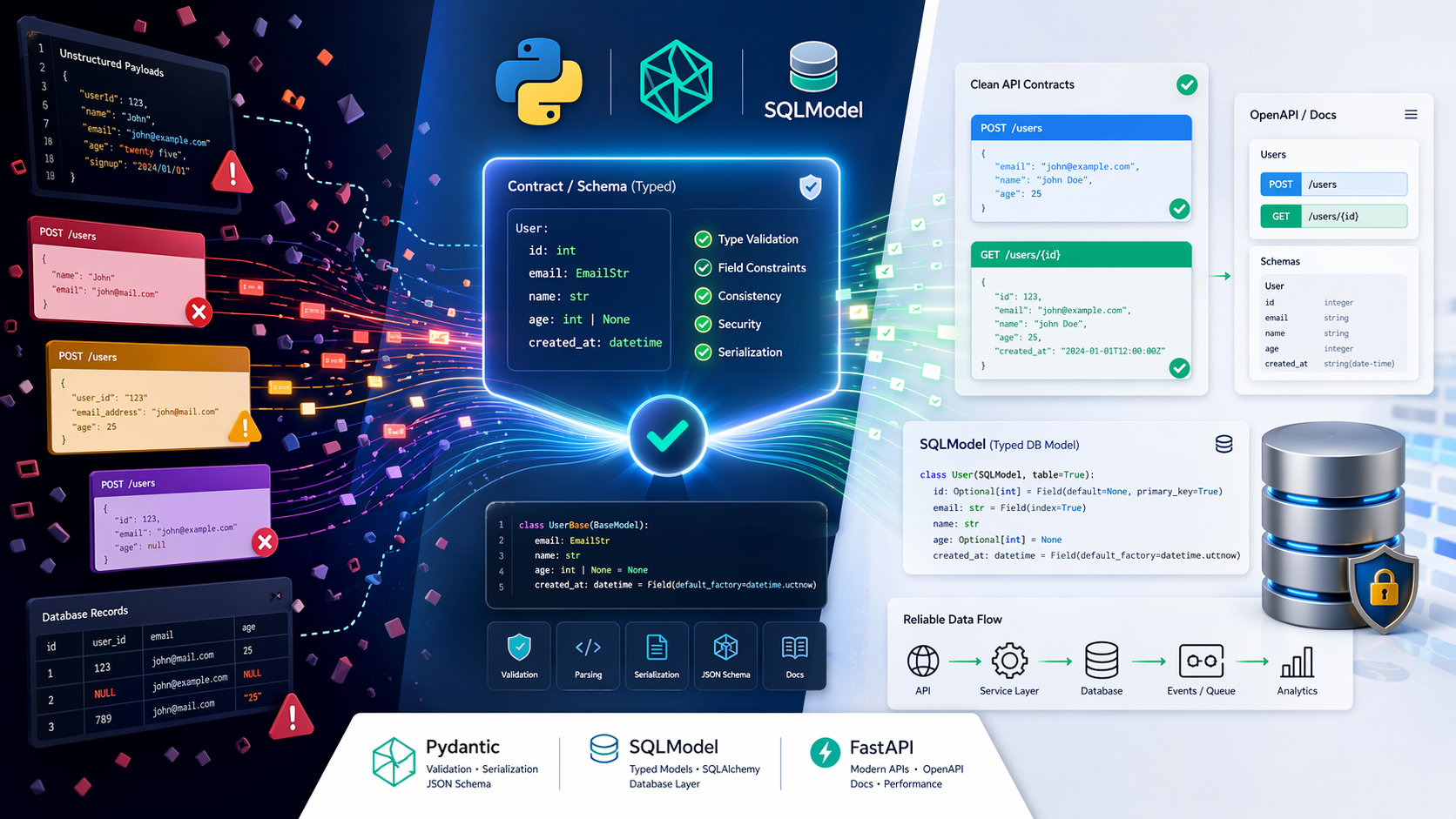
Task: Toggle the Type Validation check
Action: 703,239
